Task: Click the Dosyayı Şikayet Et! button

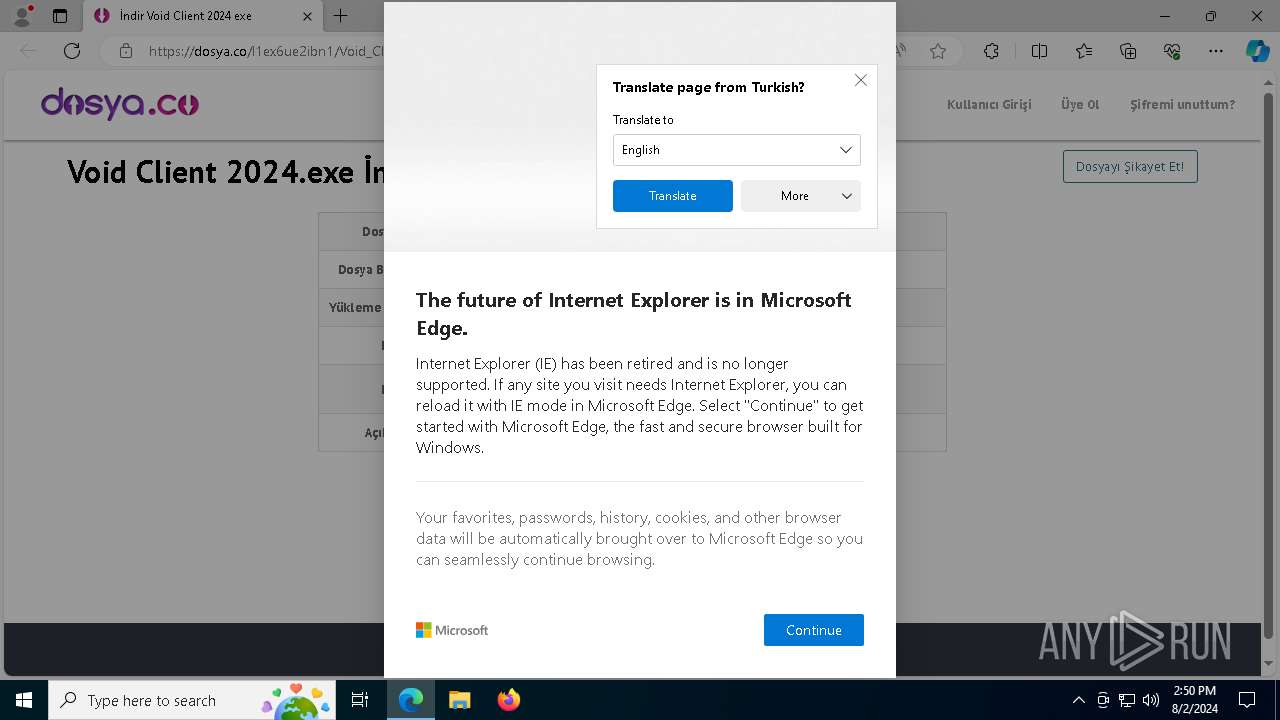Action: coord(1130,167)
